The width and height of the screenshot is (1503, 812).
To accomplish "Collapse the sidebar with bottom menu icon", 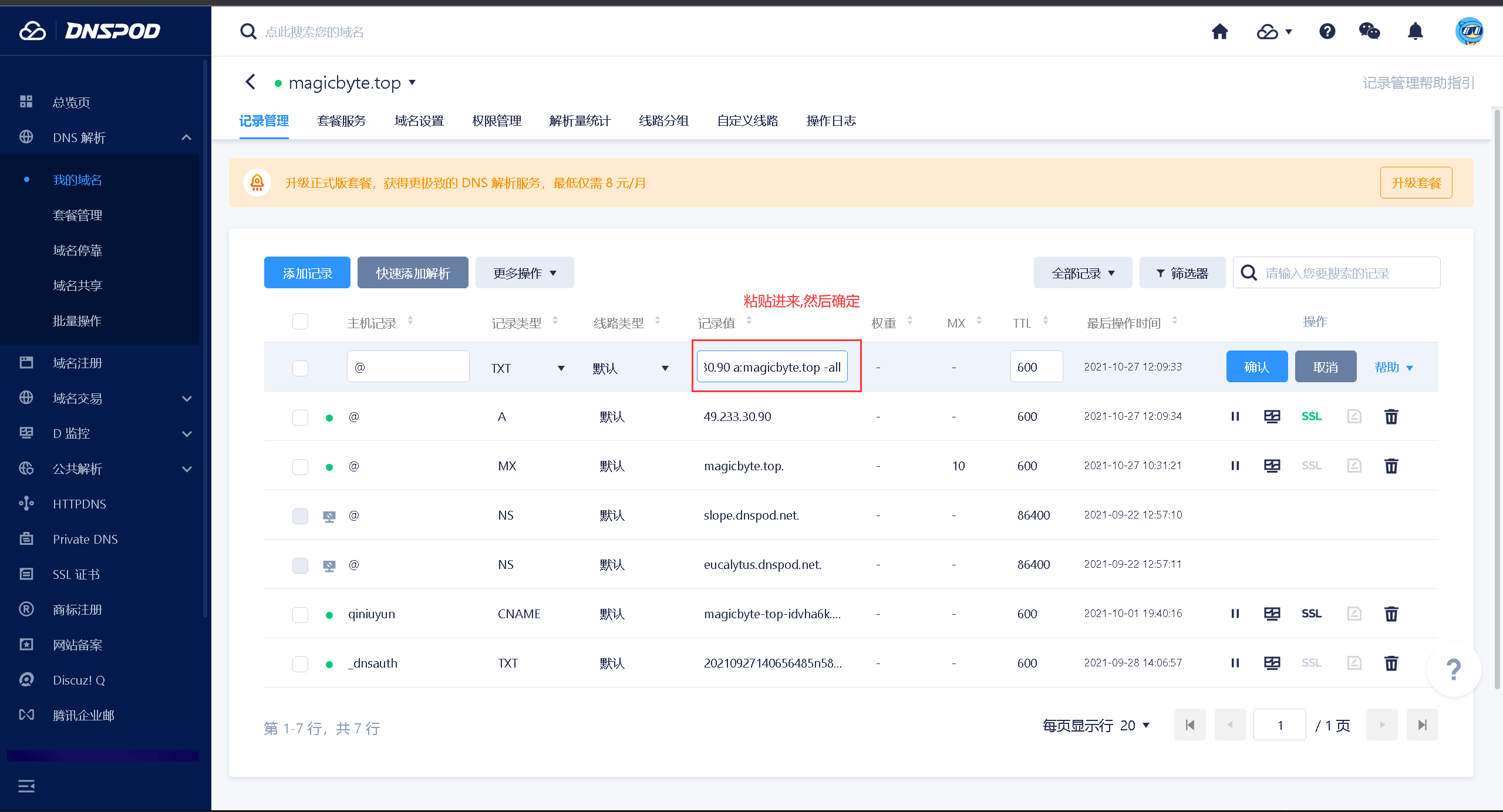I will [x=26, y=786].
